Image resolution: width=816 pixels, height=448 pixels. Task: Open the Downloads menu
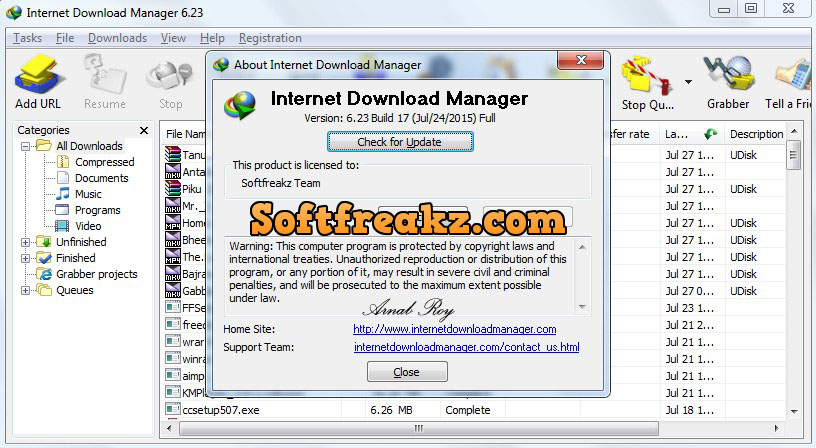pos(117,38)
